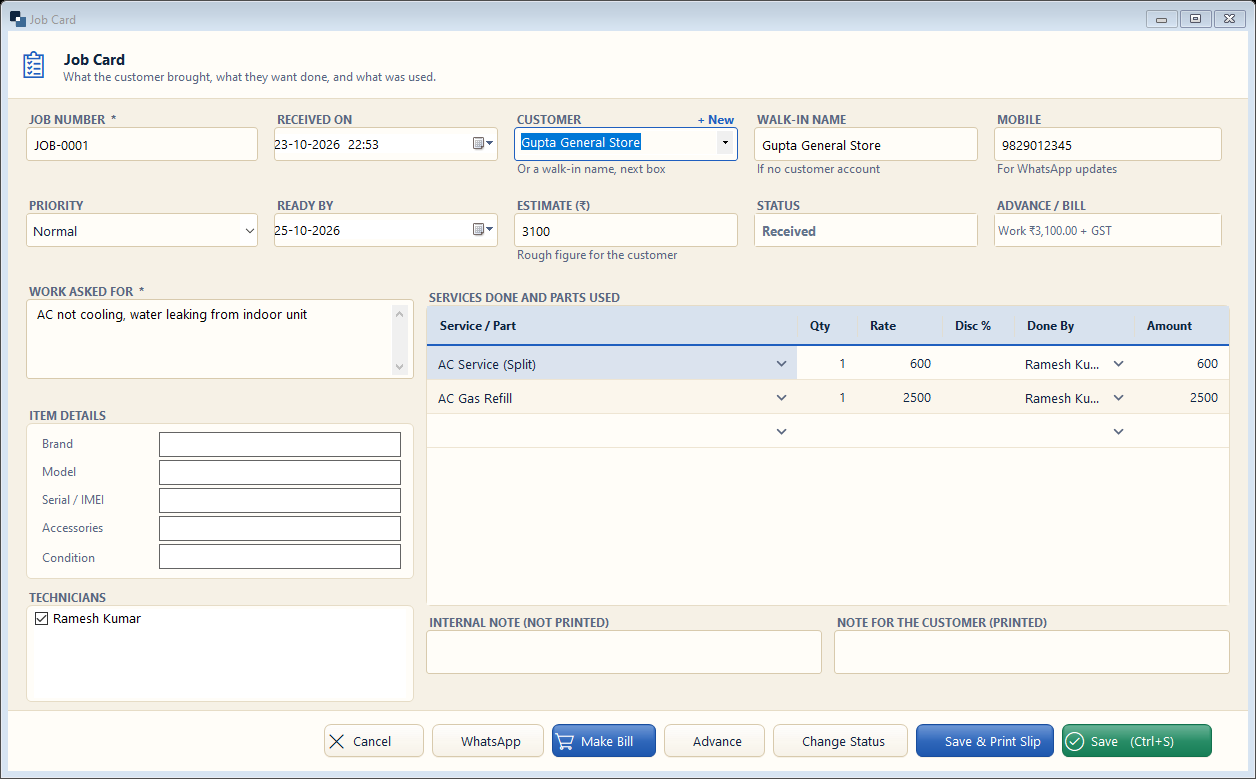Focus the Brand input field
Viewport: 1256px width, 779px height.
(280, 444)
